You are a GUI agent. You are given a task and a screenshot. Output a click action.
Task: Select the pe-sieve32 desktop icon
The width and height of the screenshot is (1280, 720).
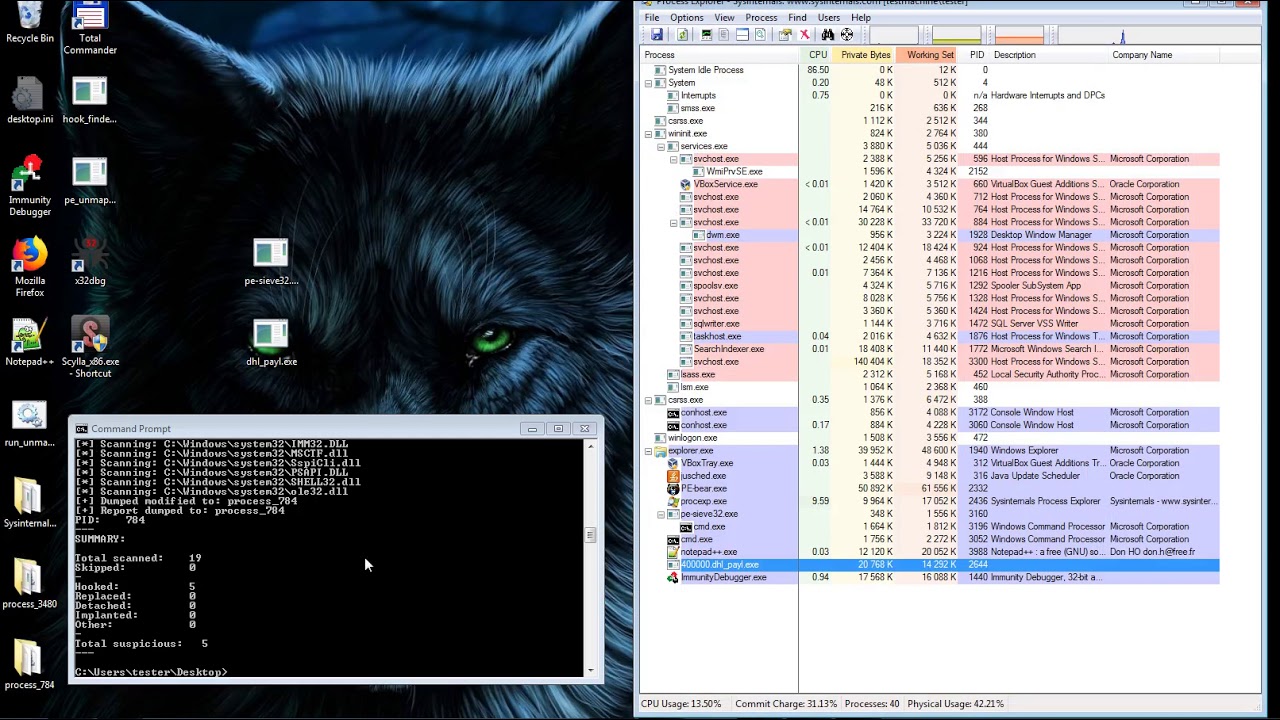(x=271, y=262)
